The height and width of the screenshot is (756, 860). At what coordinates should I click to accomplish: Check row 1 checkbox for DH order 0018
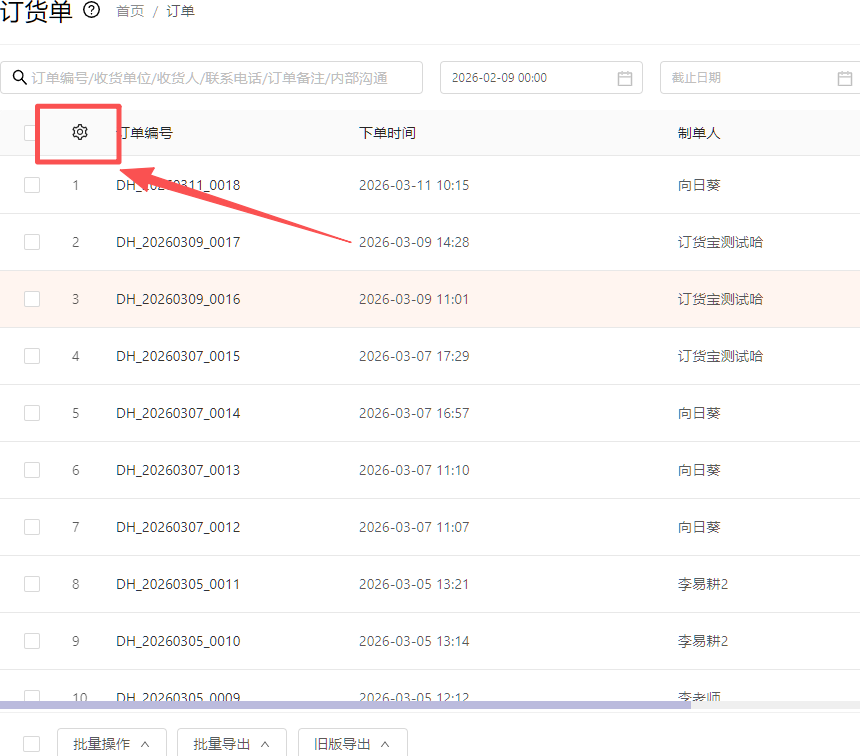(32, 185)
